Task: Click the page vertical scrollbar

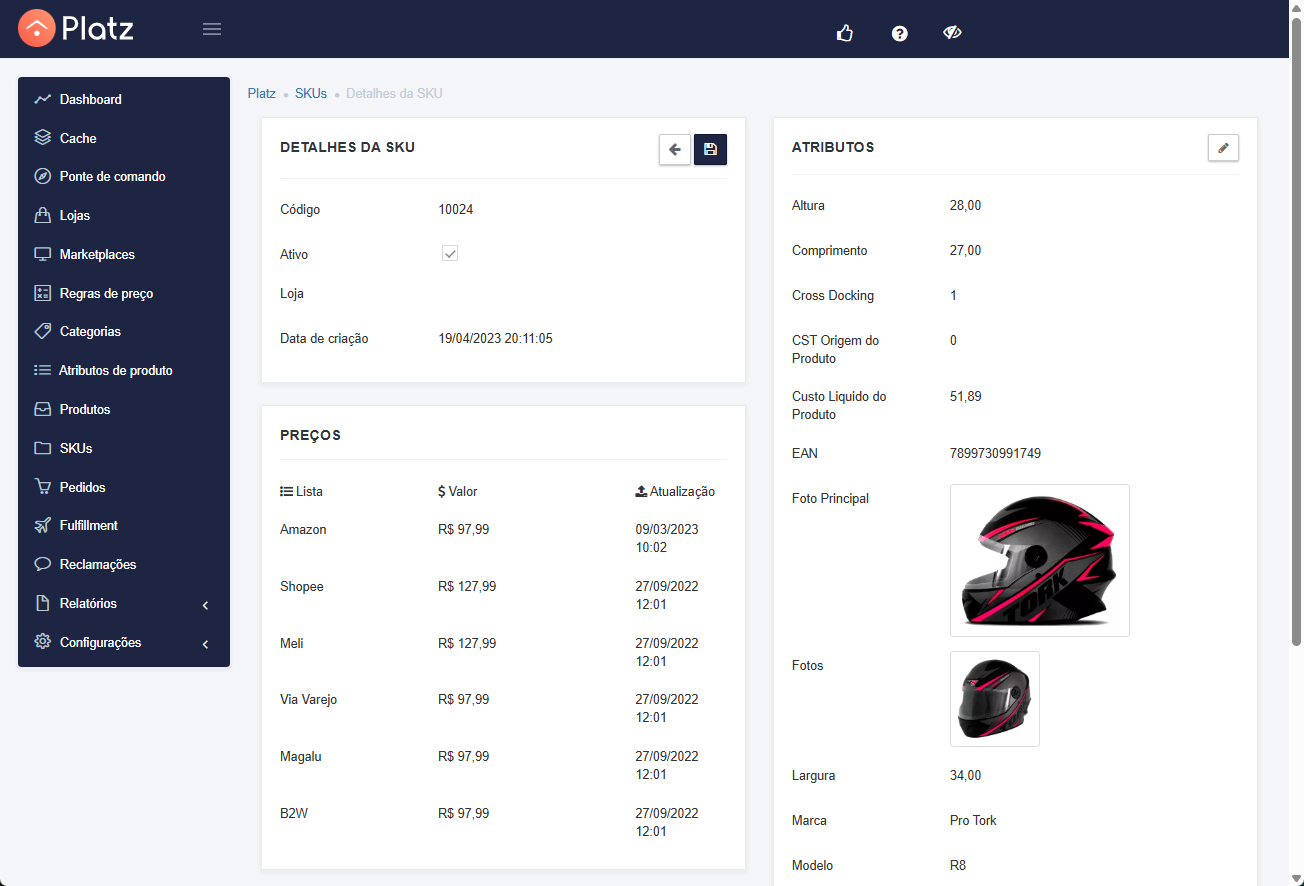Action: pyautogui.click(x=1297, y=330)
